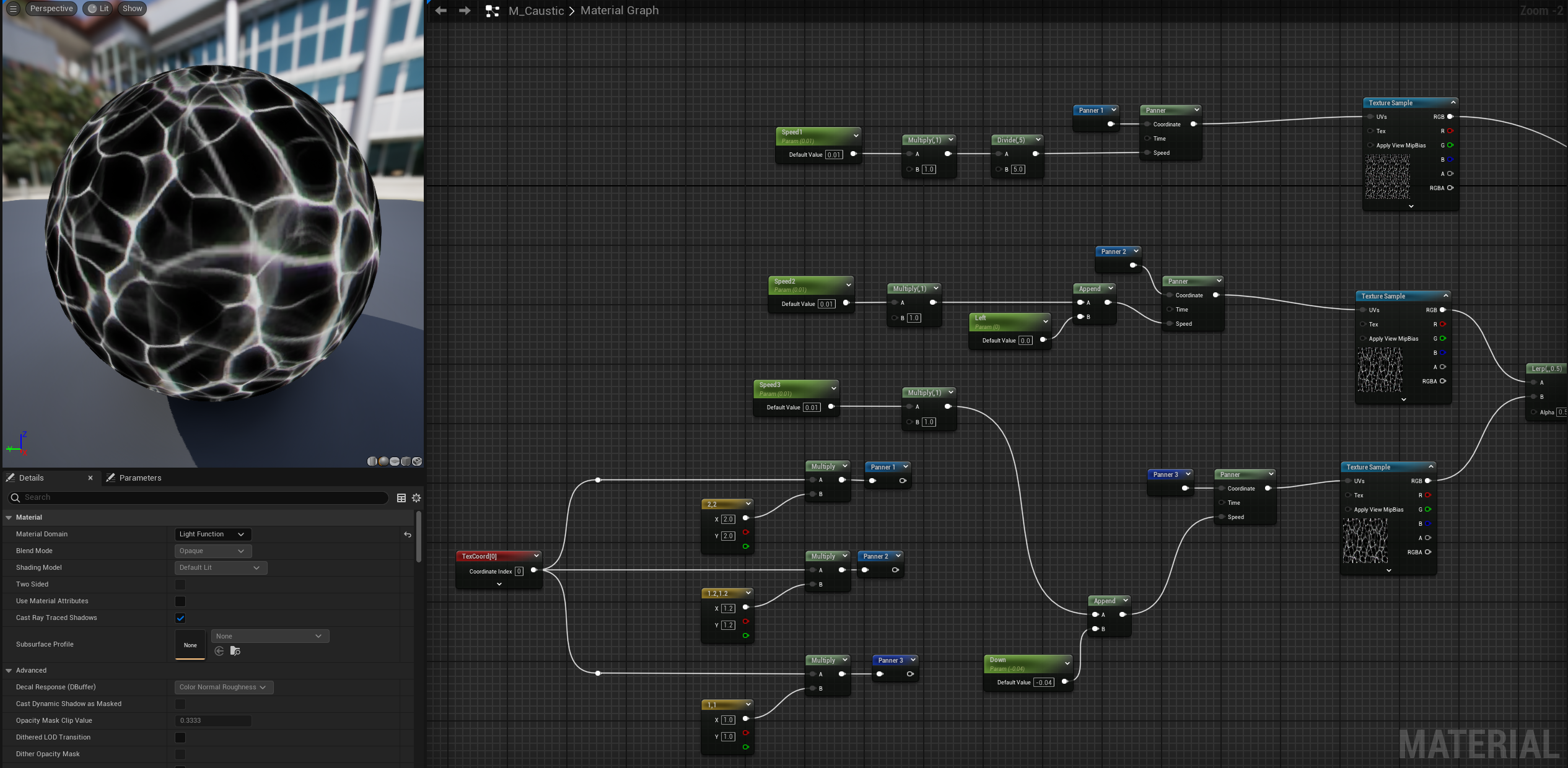Screen dimensions: 1568x768
Task: Open the viewport hamburger options menu
Action: tap(13, 9)
